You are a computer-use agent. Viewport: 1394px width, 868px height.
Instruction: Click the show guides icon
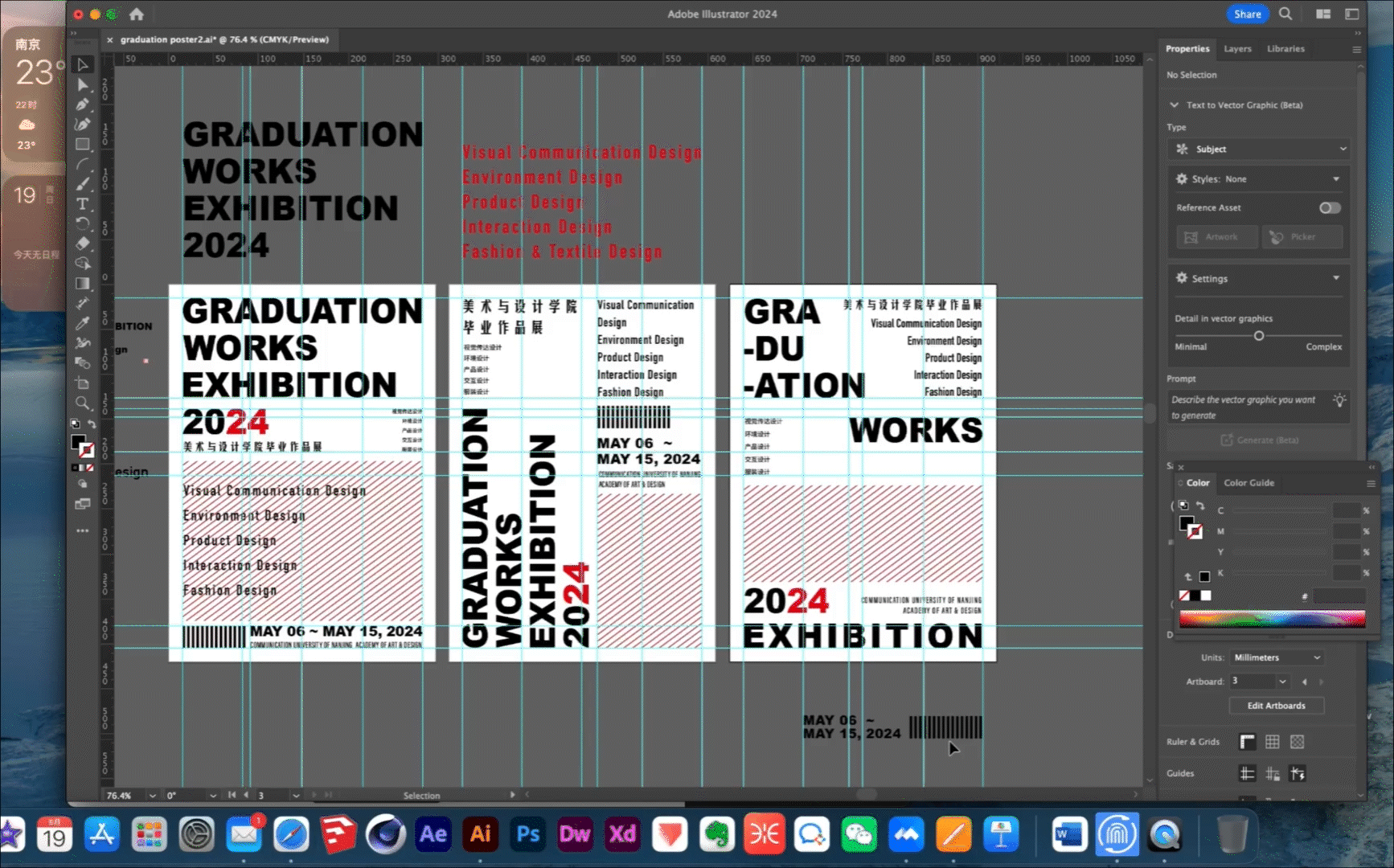pyautogui.click(x=1247, y=773)
